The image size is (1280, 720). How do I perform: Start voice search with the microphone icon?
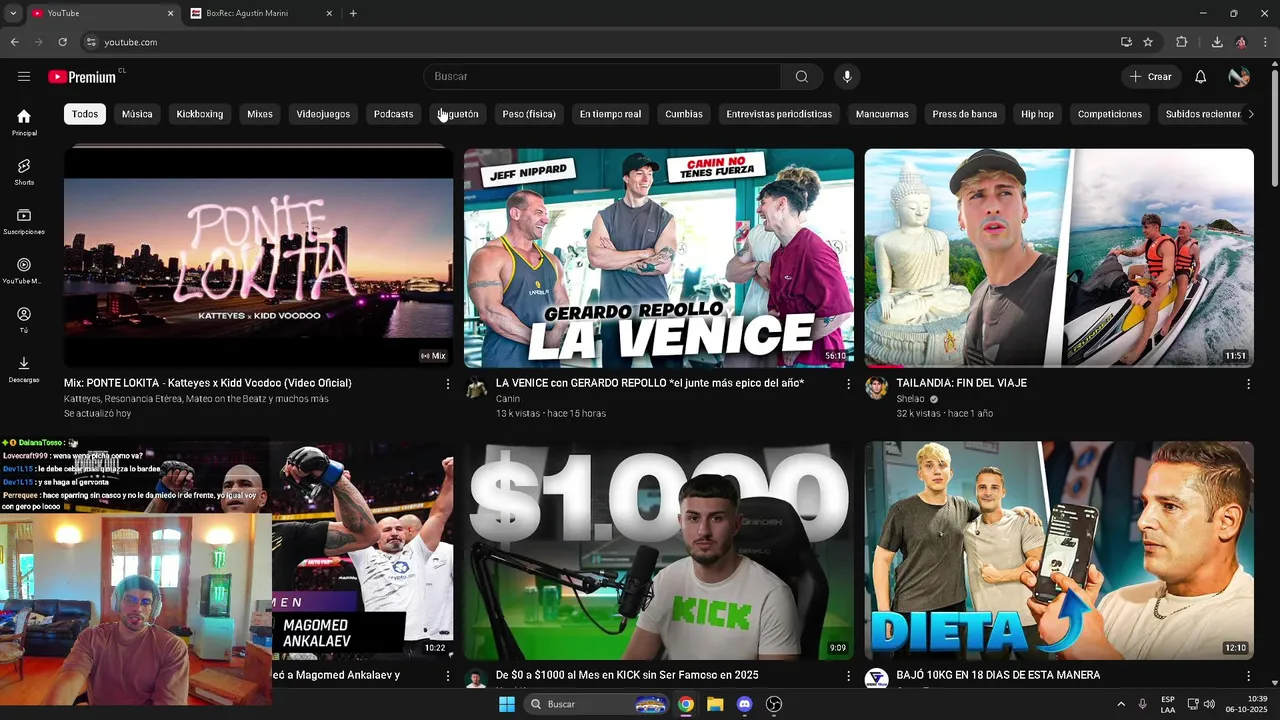click(847, 76)
